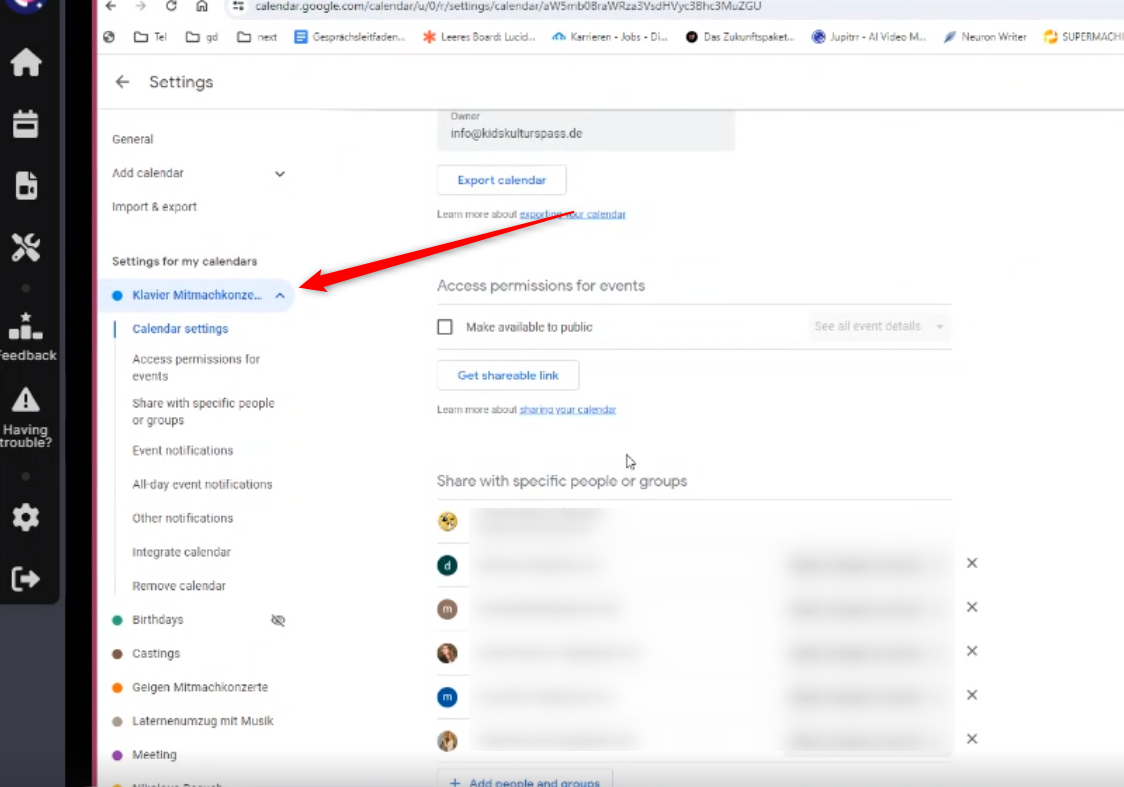Click the Owner email field
This screenshot has width=1124, height=787.
pyautogui.click(x=586, y=130)
